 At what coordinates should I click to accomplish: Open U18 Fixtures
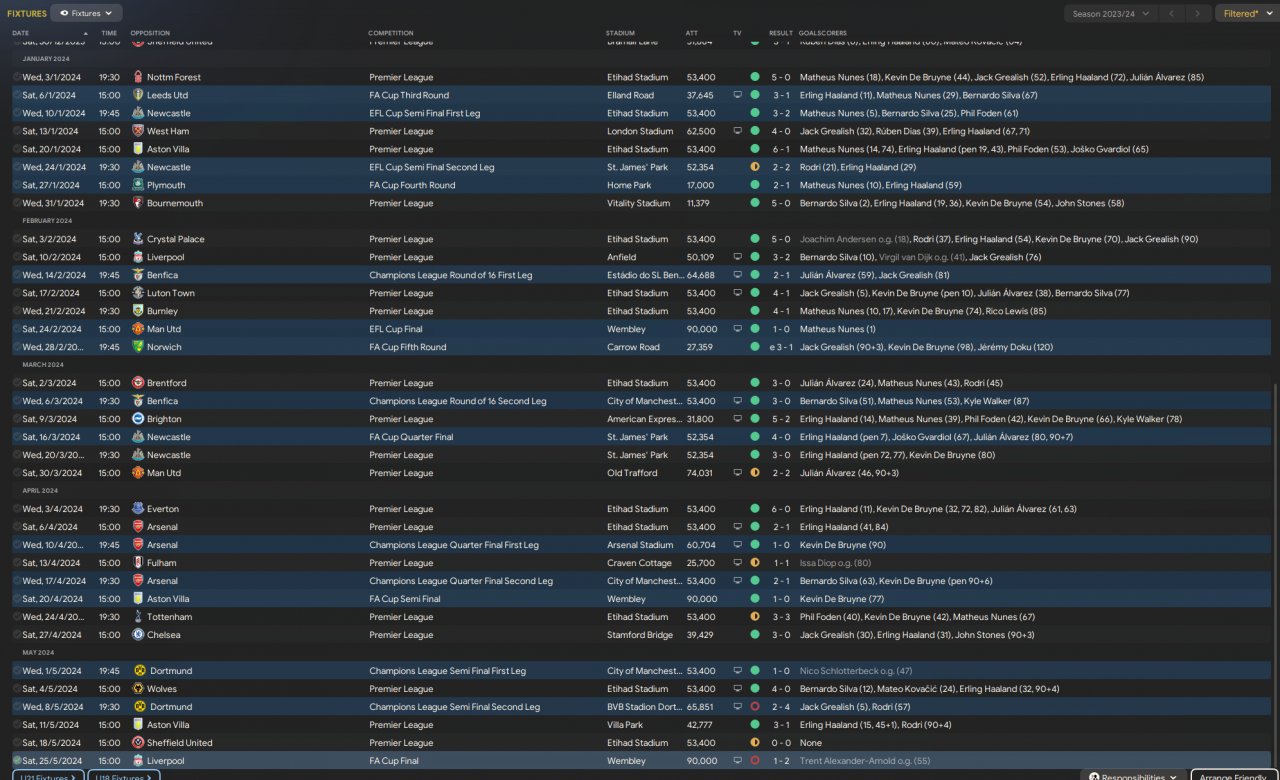click(124, 776)
